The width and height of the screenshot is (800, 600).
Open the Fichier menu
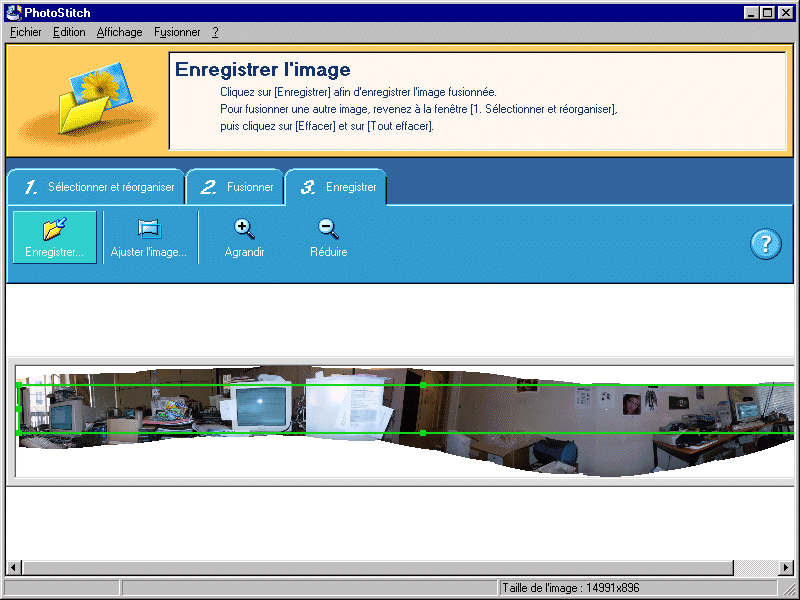pos(26,32)
